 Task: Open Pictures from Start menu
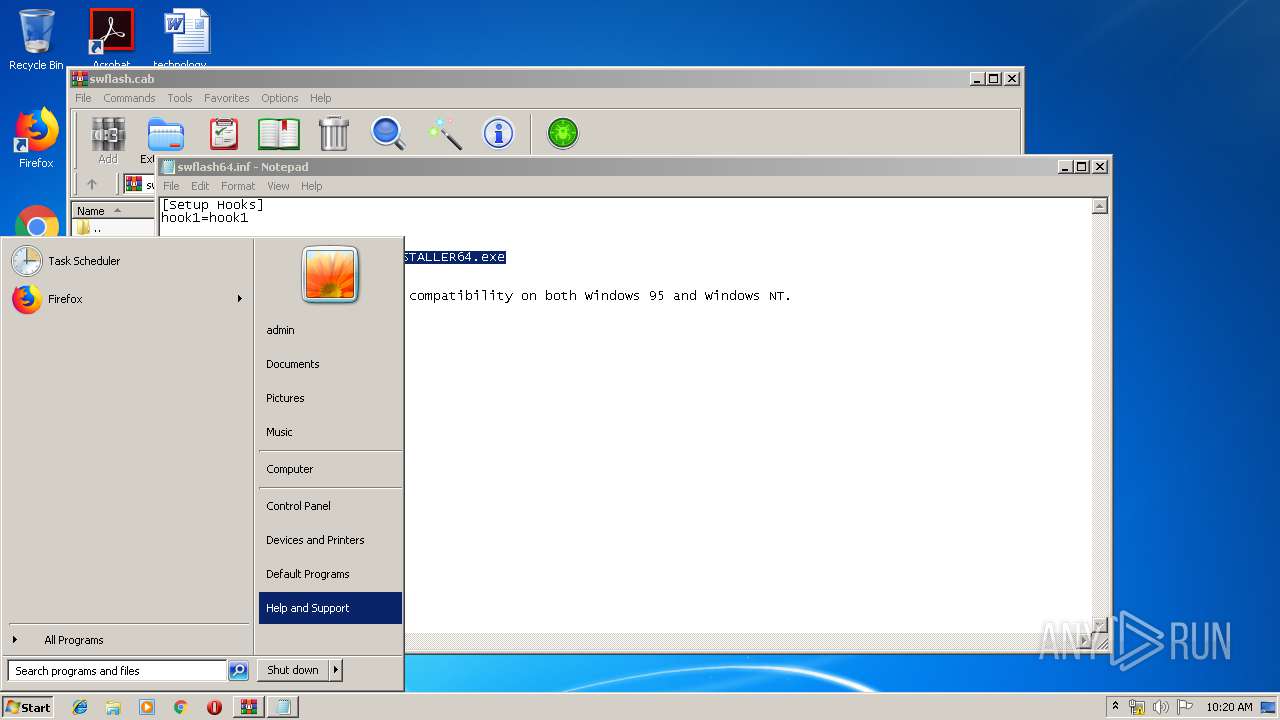(330, 398)
